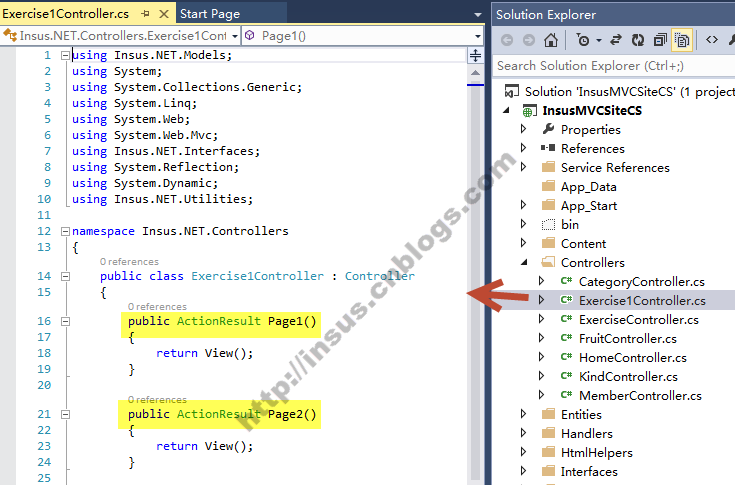Select HomeController.cs file

[x=633, y=358]
